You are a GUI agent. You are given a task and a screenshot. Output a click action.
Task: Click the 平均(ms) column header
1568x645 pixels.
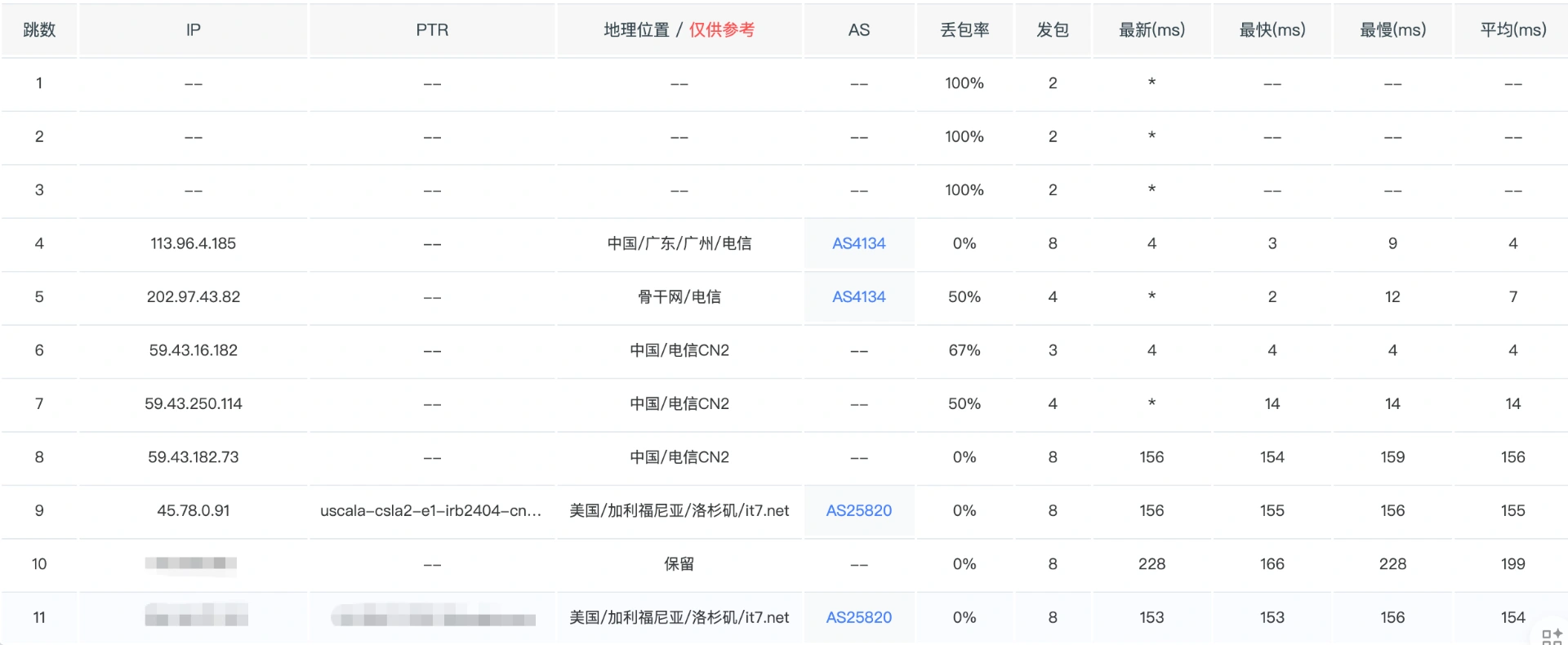1512,30
